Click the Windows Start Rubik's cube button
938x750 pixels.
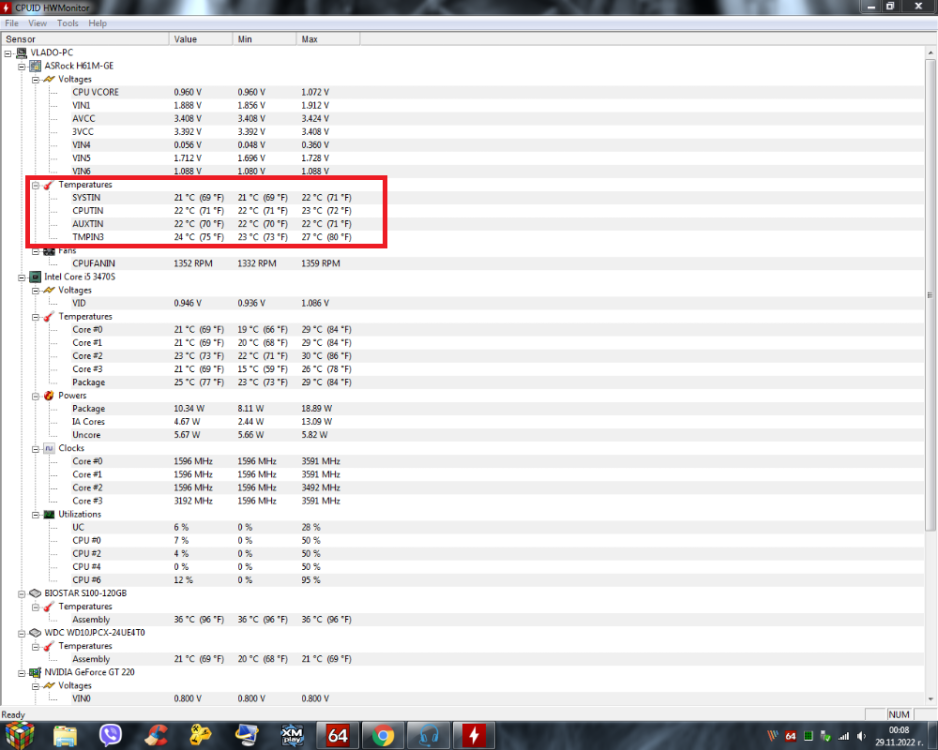pyautogui.click(x=19, y=735)
